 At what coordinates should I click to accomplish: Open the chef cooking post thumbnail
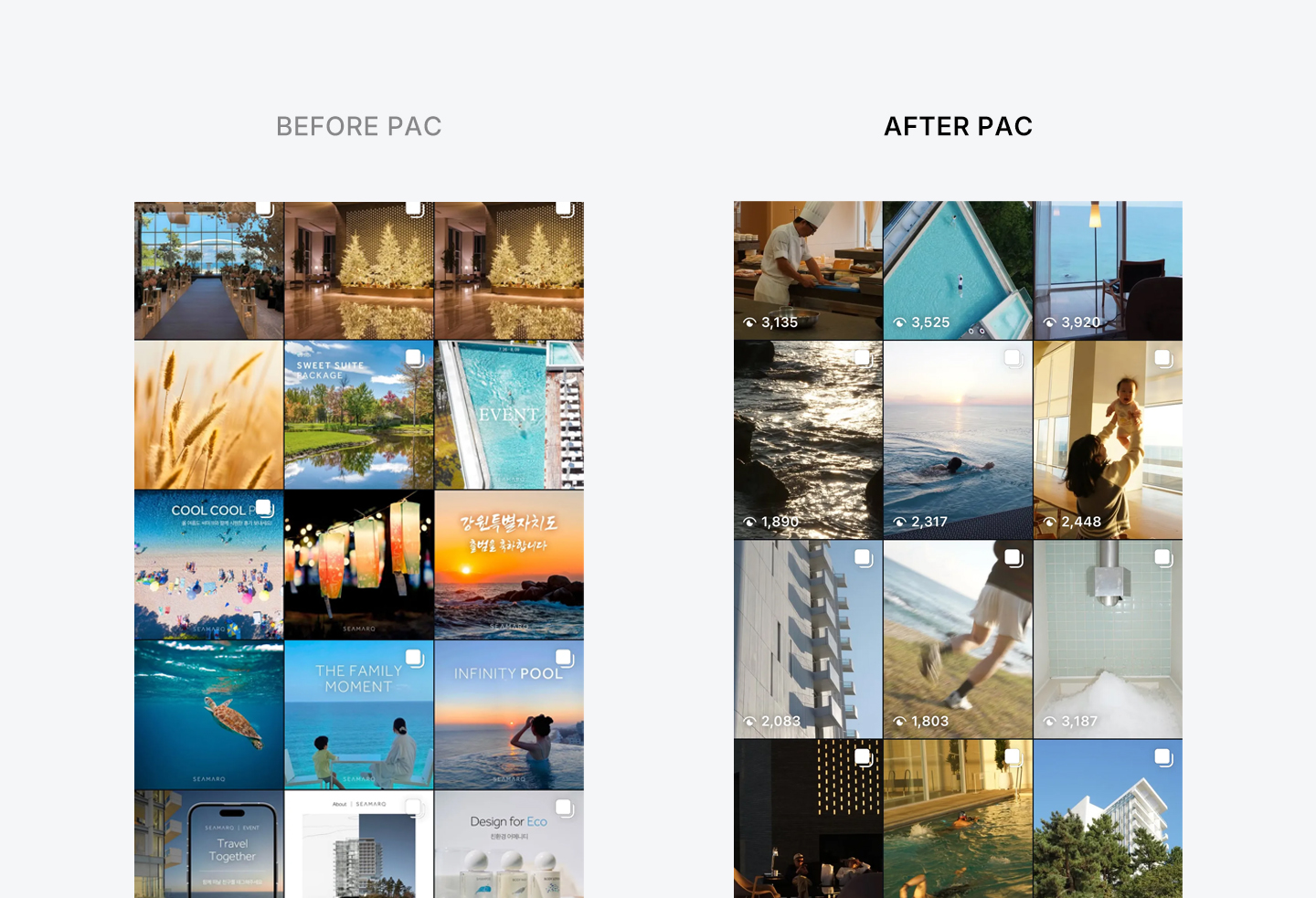pyautogui.click(x=808, y=270)
